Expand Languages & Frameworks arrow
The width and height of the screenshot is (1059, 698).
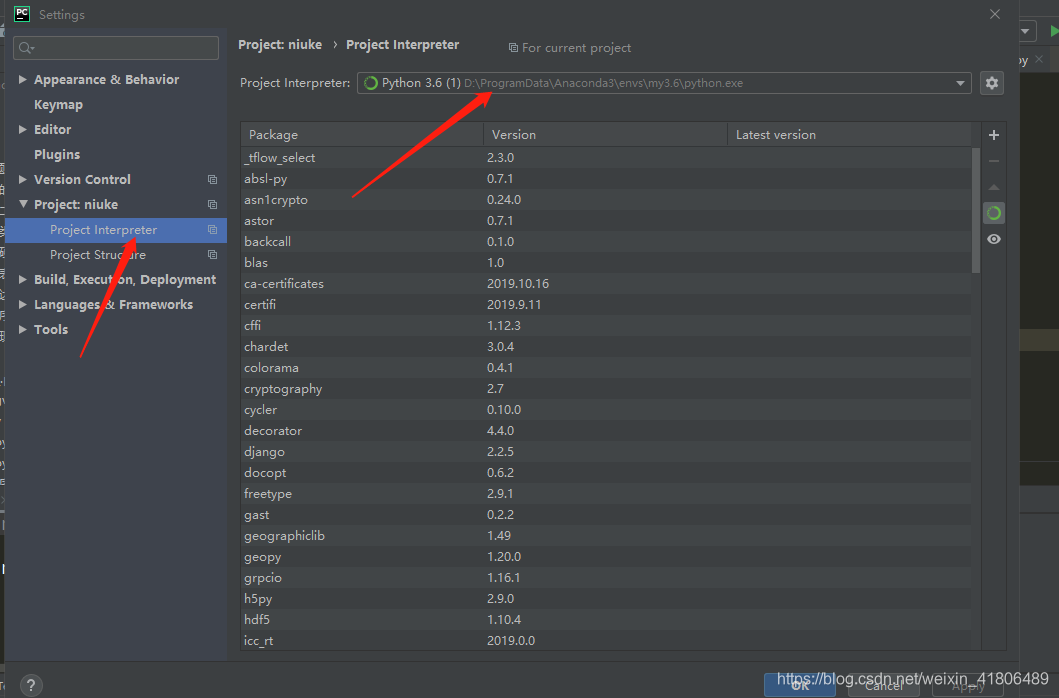coord(22,305)
